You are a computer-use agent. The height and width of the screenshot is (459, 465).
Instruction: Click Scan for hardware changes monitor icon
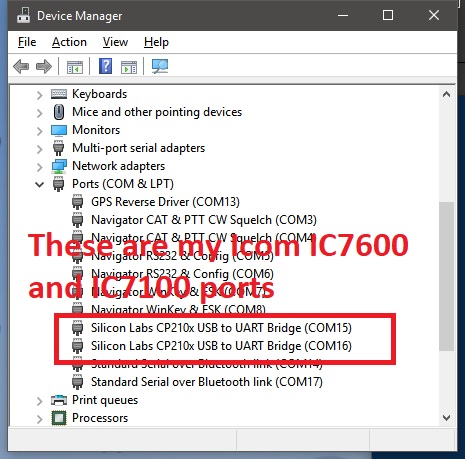coord(160,66)
